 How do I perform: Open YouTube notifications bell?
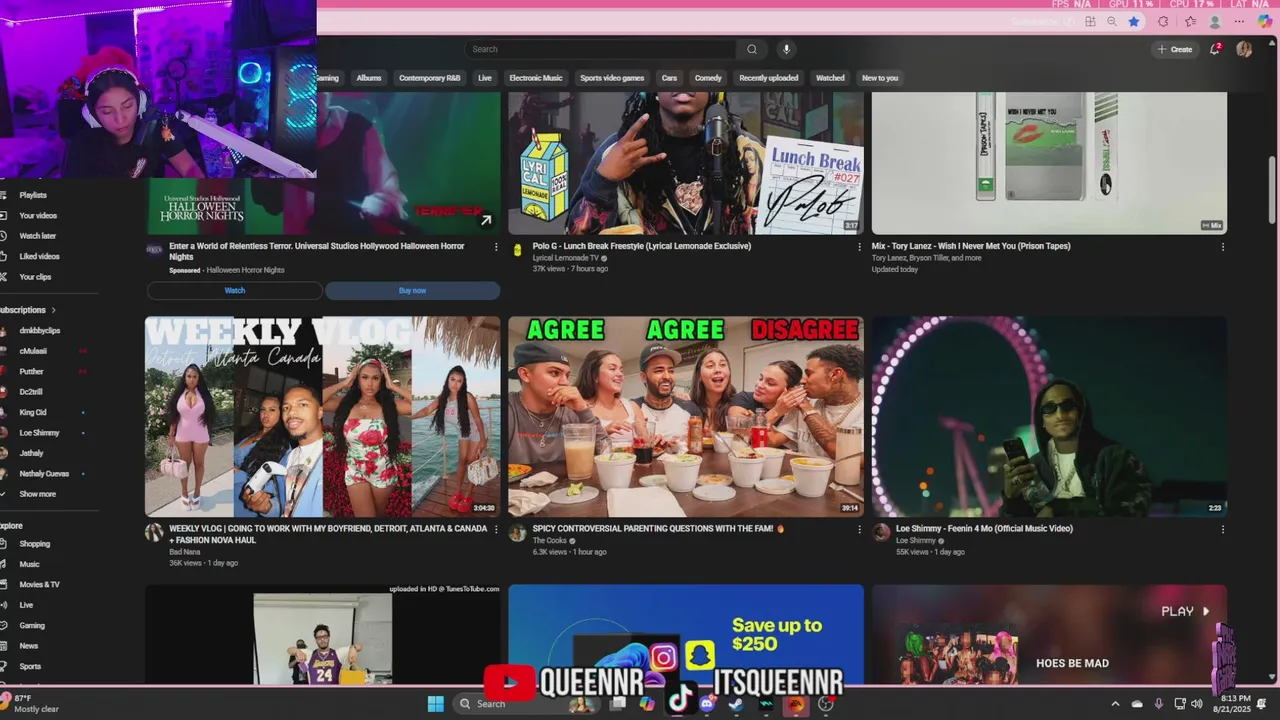click(1215, 49)
